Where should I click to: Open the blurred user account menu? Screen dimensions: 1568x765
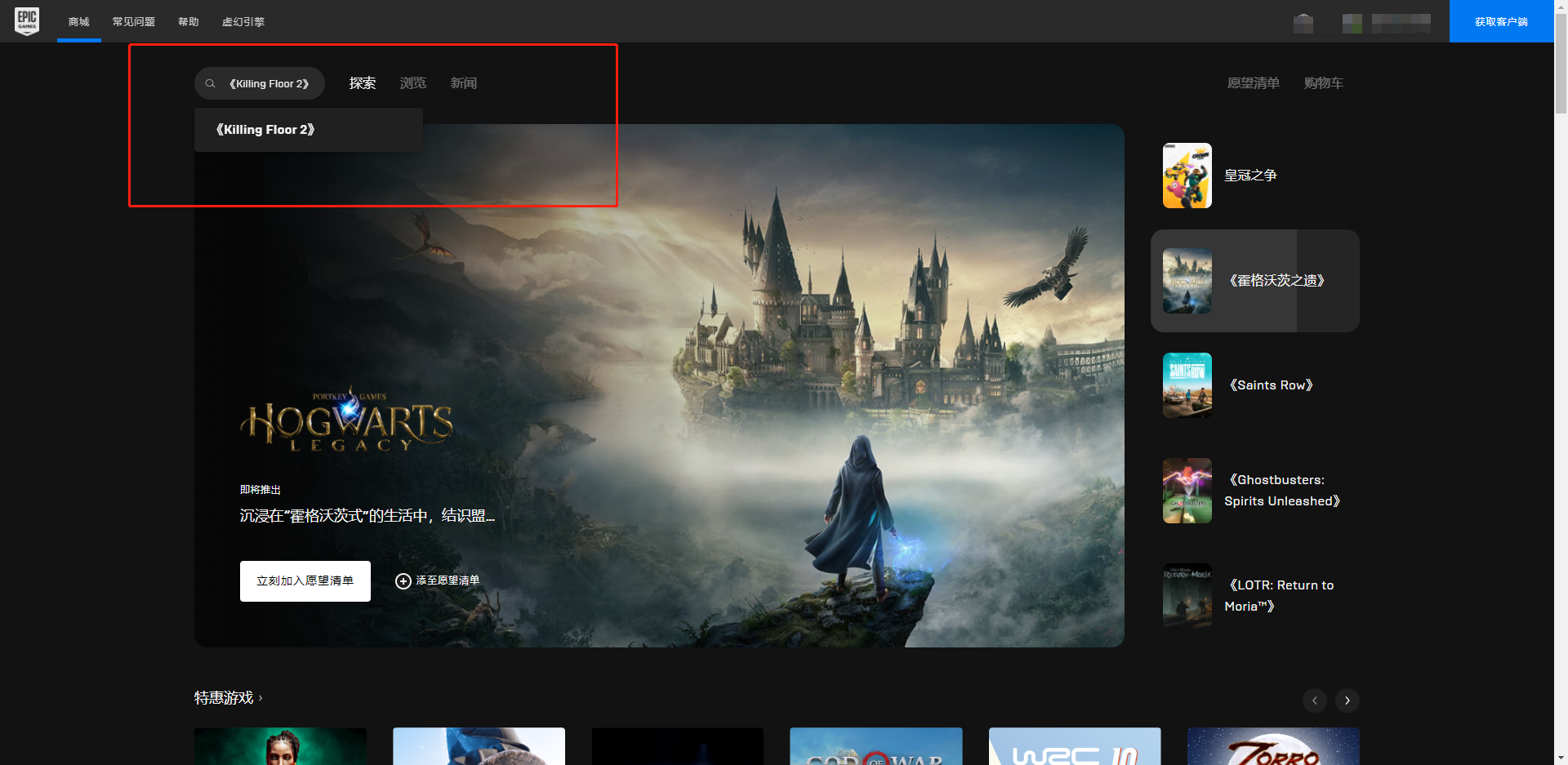(x=1387, y=23)
